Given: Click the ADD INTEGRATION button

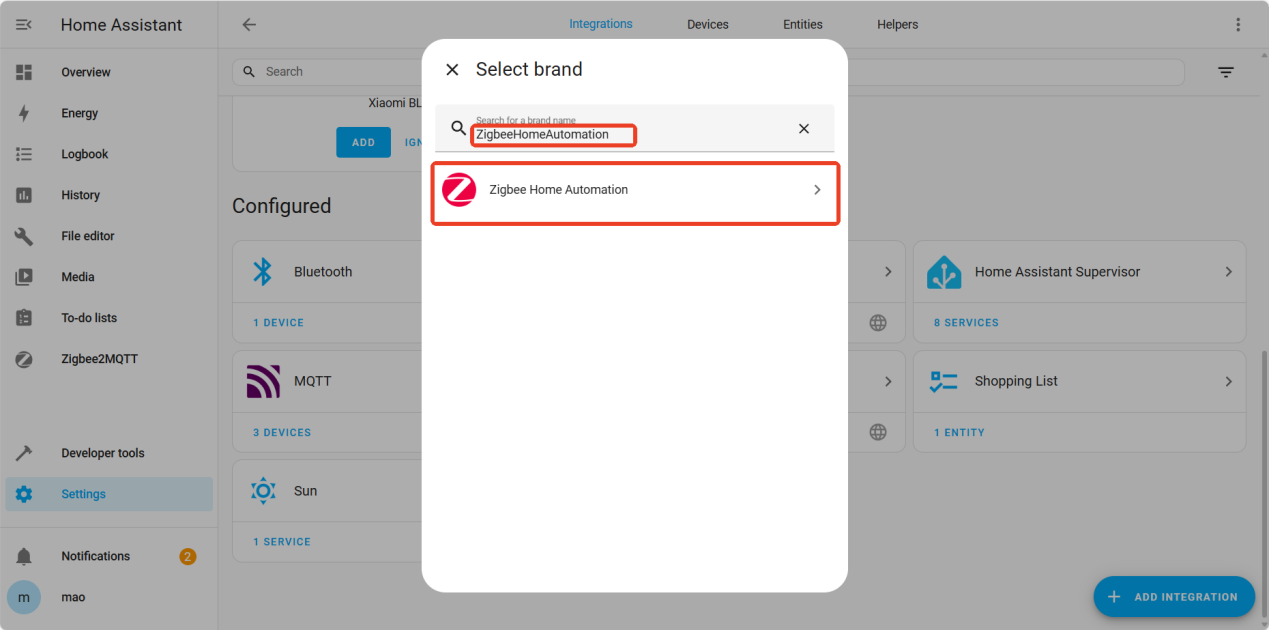Looking at the screenshot, I should [1174, 597].
